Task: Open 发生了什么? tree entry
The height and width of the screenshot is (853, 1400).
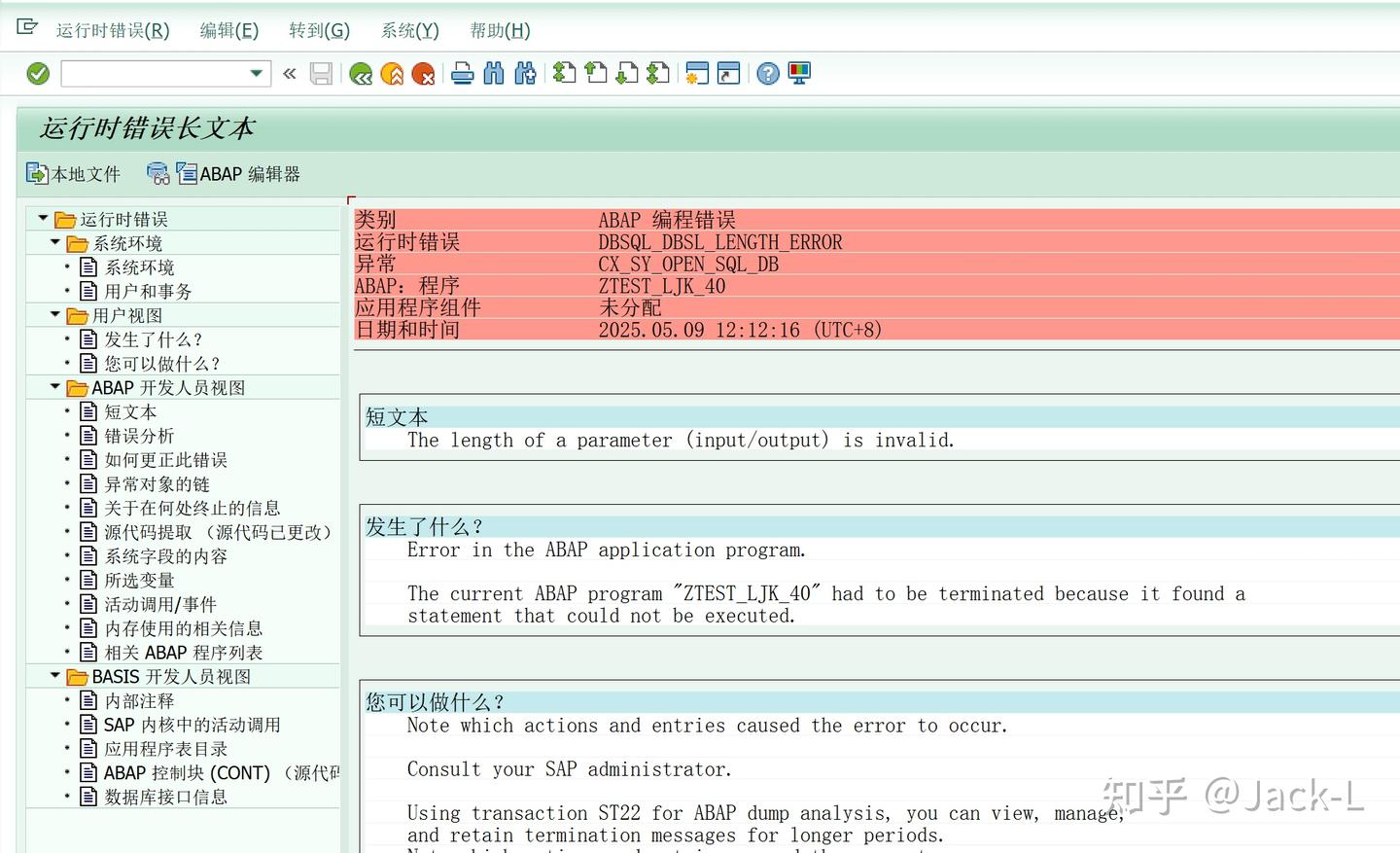Action: click(153, 339)
